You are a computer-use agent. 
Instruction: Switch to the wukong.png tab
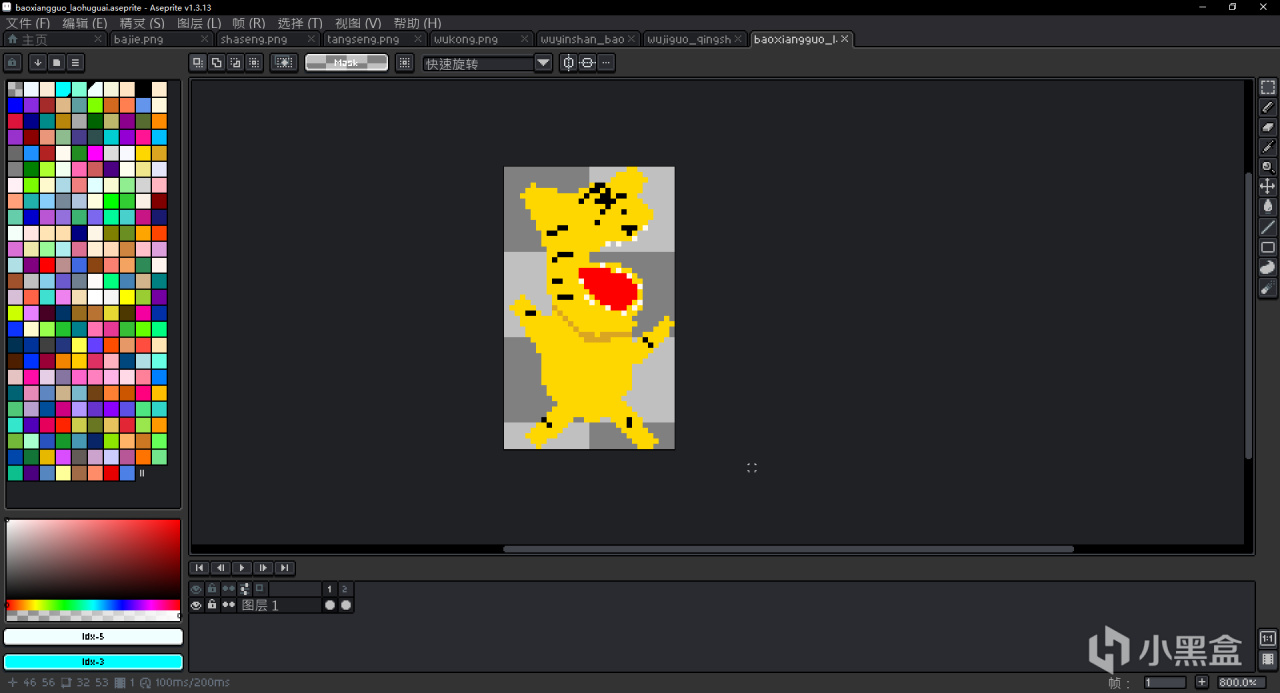pyautogui.click(x=466, y=39)
